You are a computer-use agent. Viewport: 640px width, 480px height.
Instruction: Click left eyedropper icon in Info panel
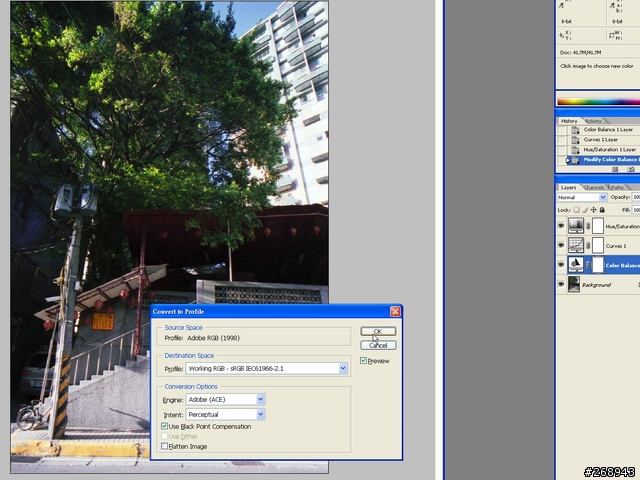point(562,5)
